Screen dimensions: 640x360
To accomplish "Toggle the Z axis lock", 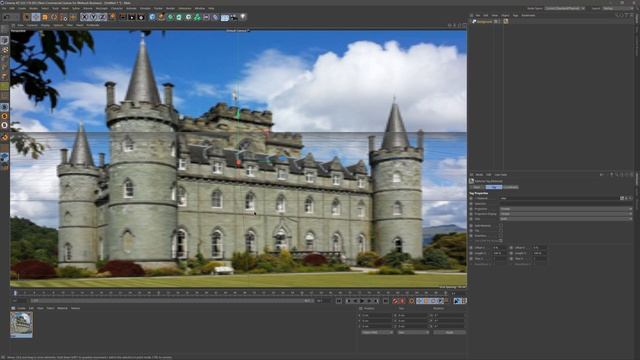I will [102, 17].
